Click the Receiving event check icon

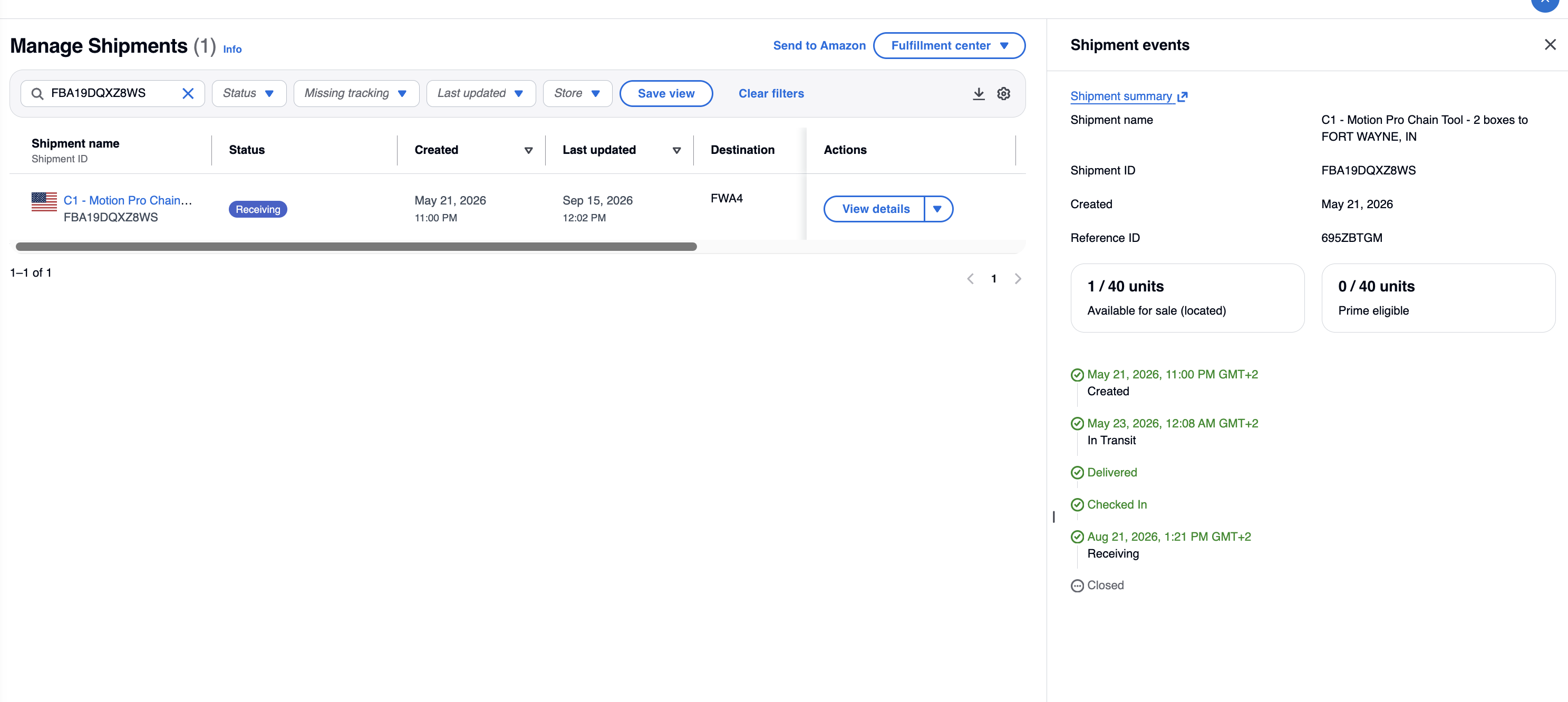coord(1077,537)
